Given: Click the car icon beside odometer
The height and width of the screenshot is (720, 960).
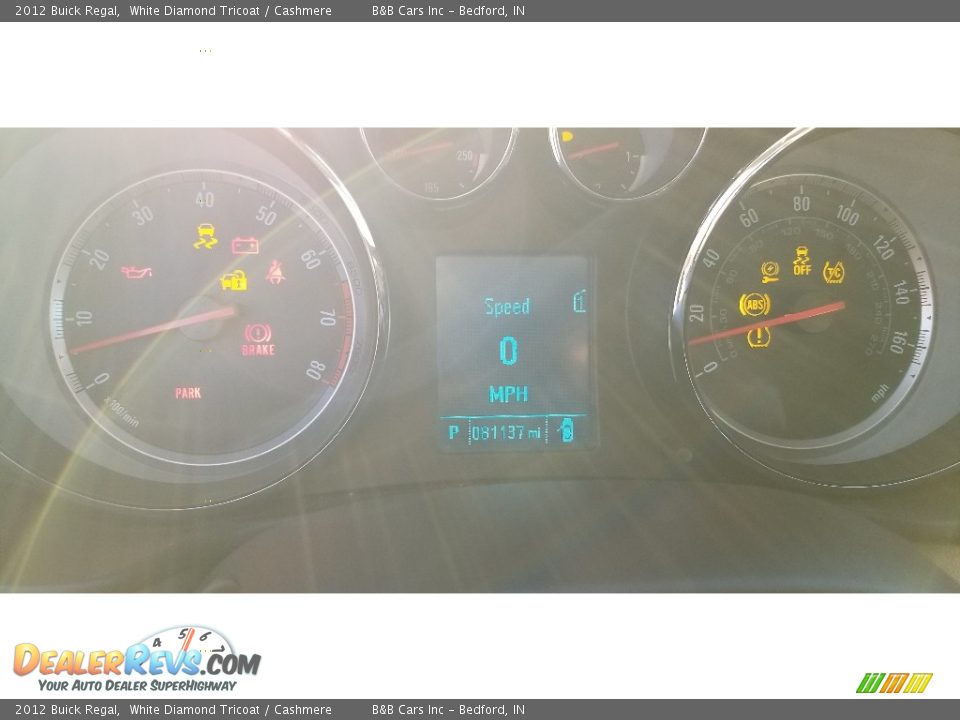Looking at the screenshot, I should (x=566, y=431).
